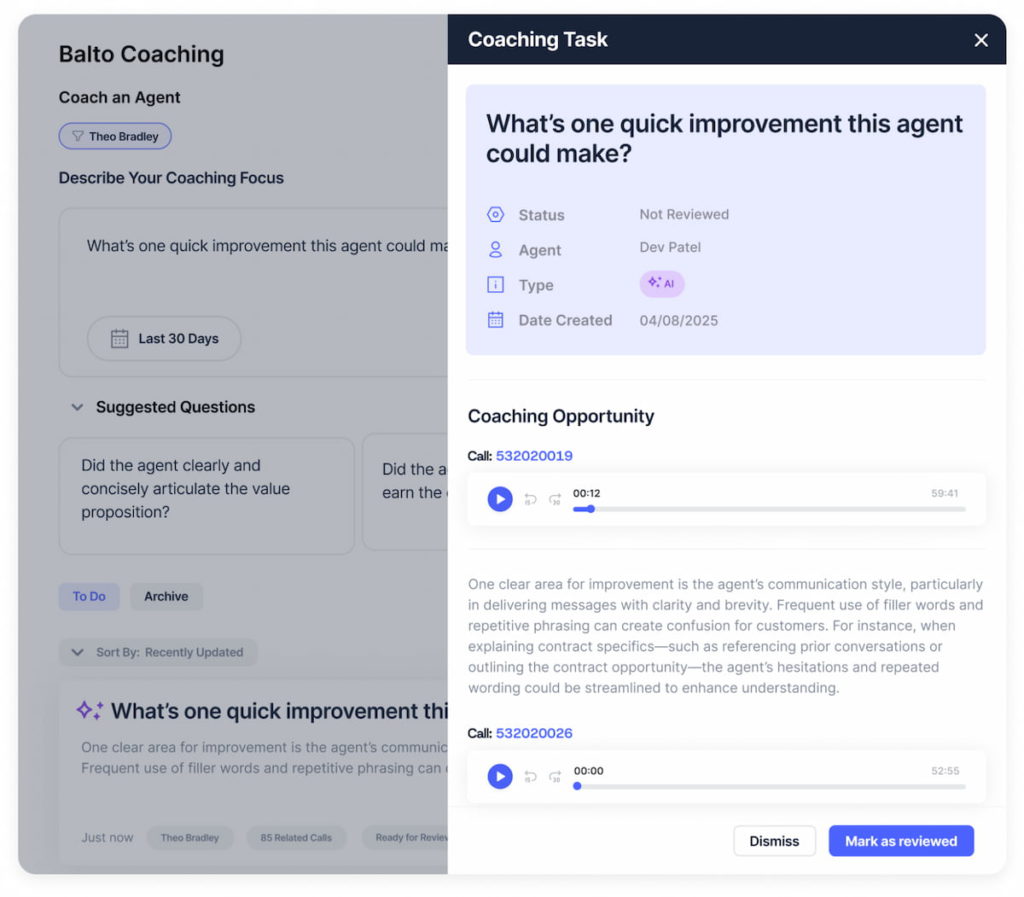Screen dimensions: 1024x897
Task: Rewind the second call recording
Action: click(x=530, y=776)
